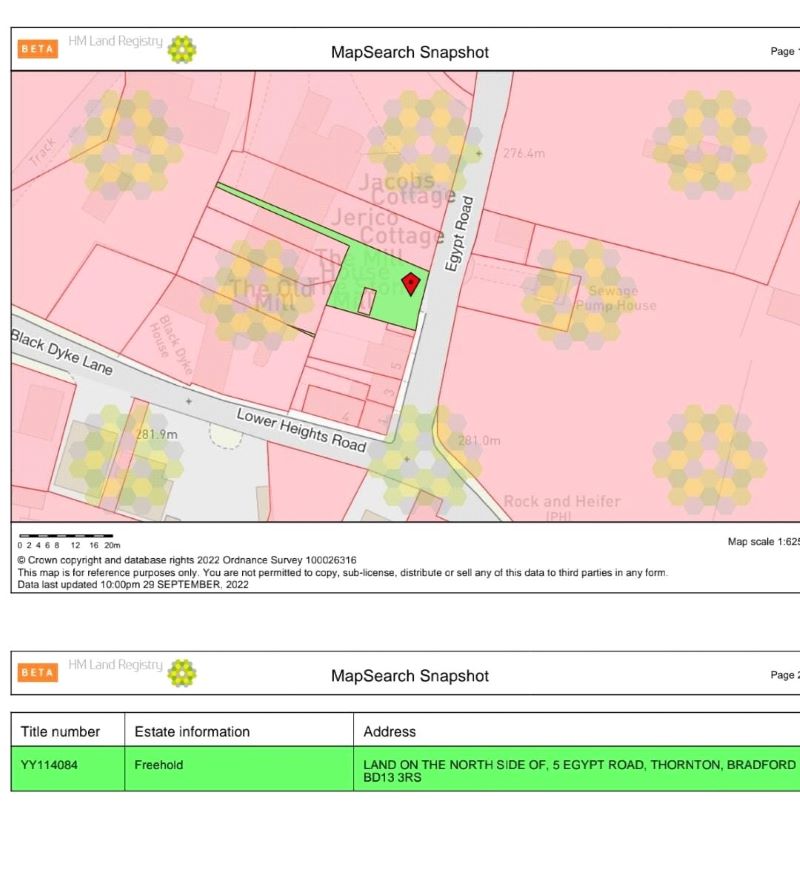Click the BETA badge above the map
This screenshot has height=881, width=800.
pos(38,49)
